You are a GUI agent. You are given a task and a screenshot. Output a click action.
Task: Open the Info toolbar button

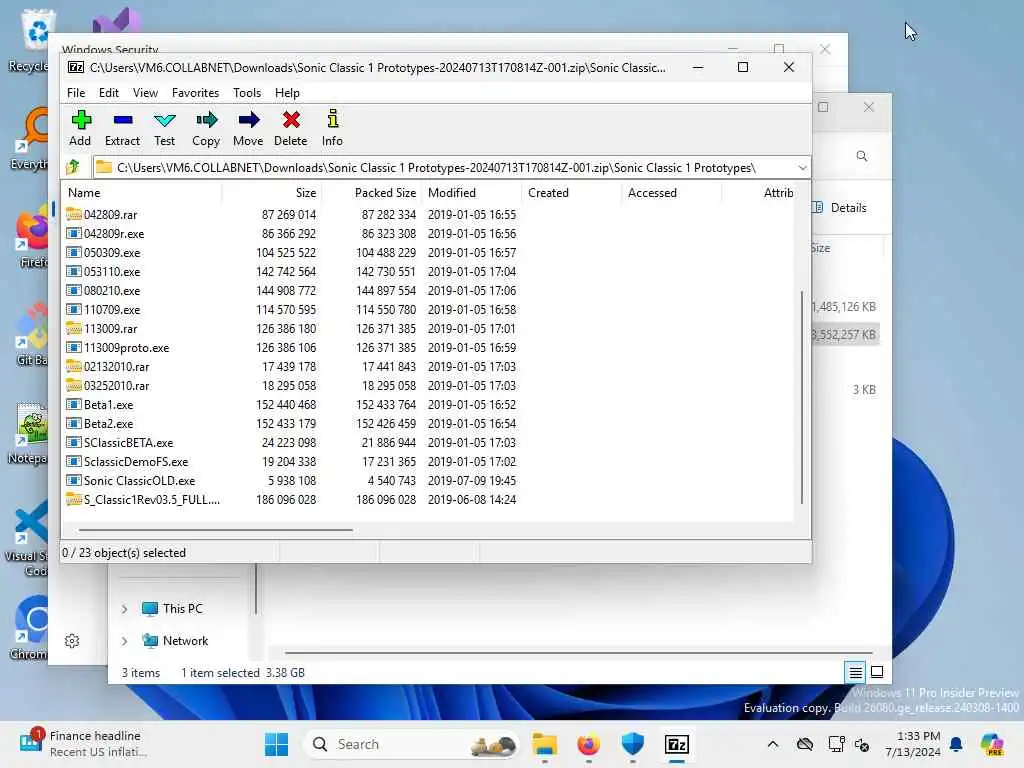tap(332, 128)
